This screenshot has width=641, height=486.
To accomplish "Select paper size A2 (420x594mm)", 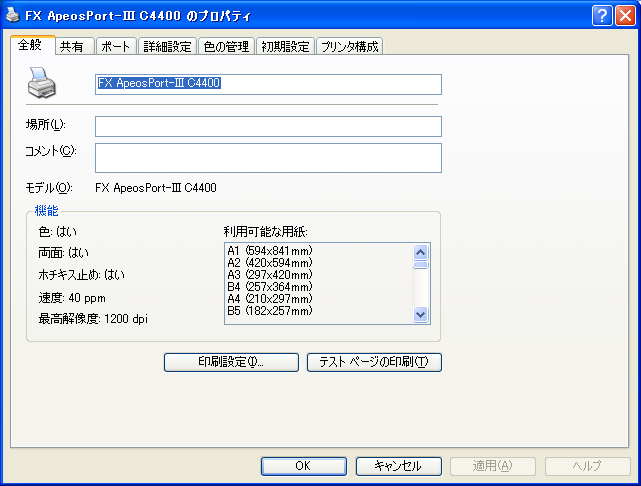I will point(270,262).
